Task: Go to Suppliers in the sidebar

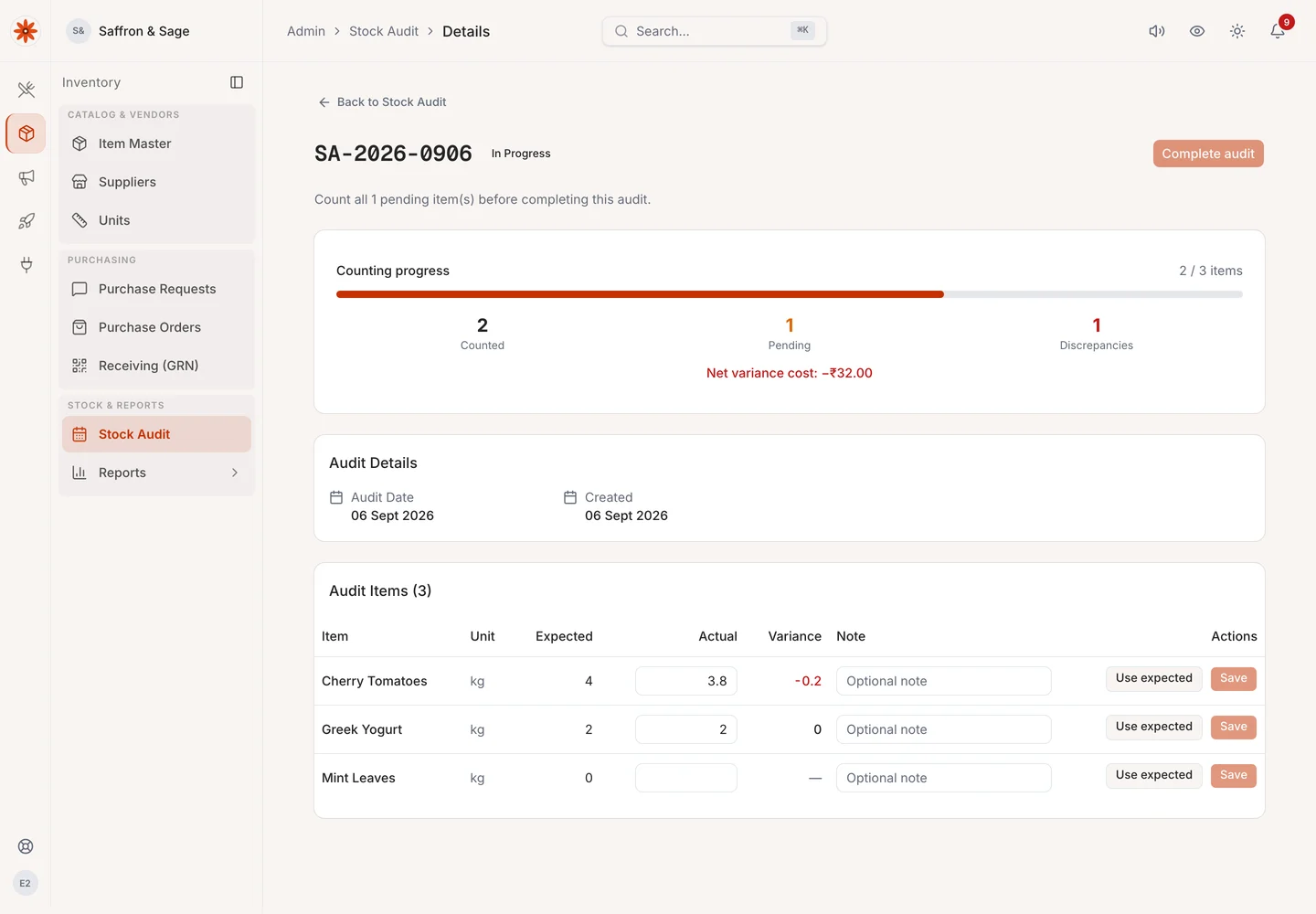Action: [156, 182]
